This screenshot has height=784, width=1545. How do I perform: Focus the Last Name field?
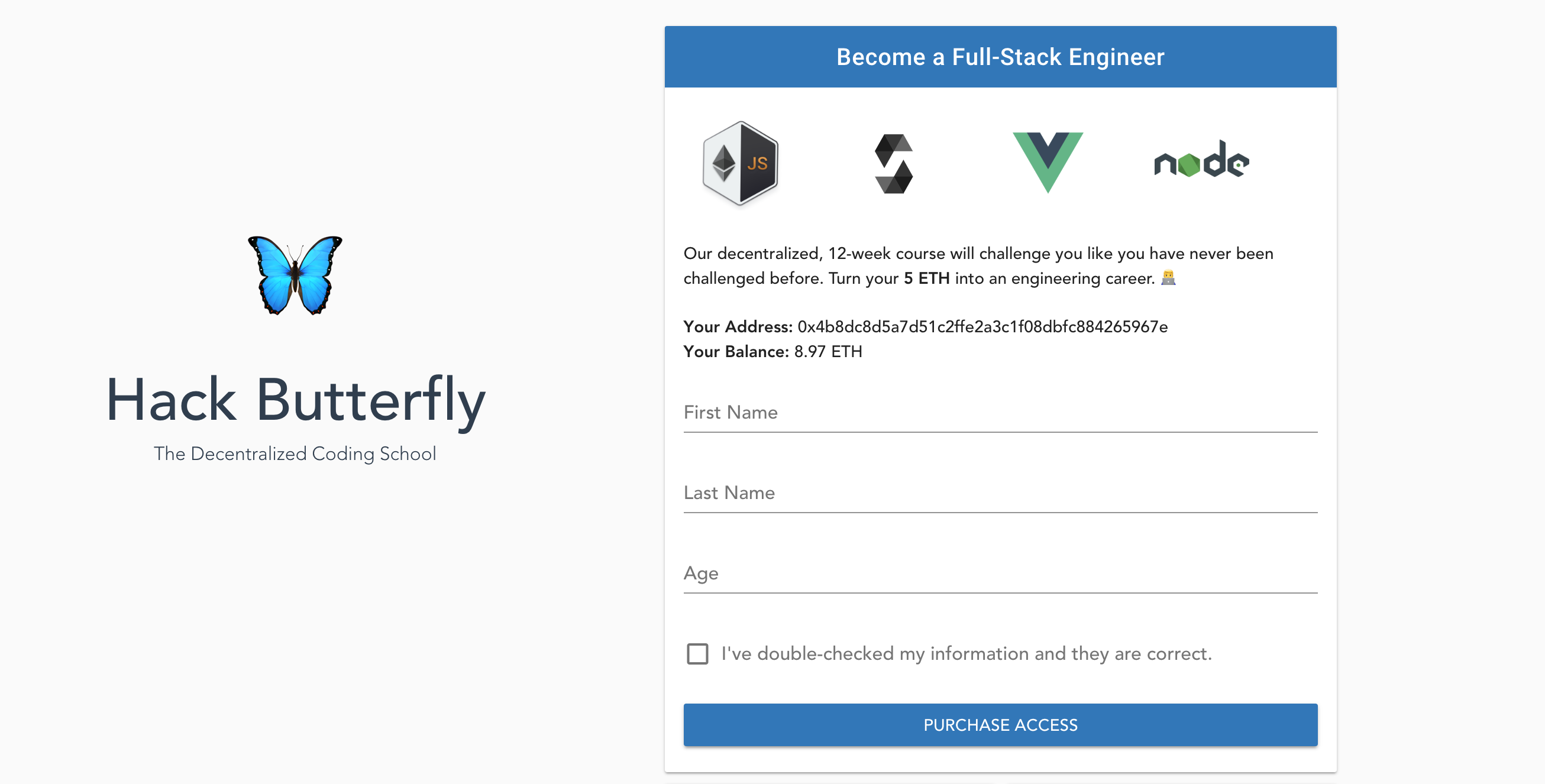(1000, 493)
